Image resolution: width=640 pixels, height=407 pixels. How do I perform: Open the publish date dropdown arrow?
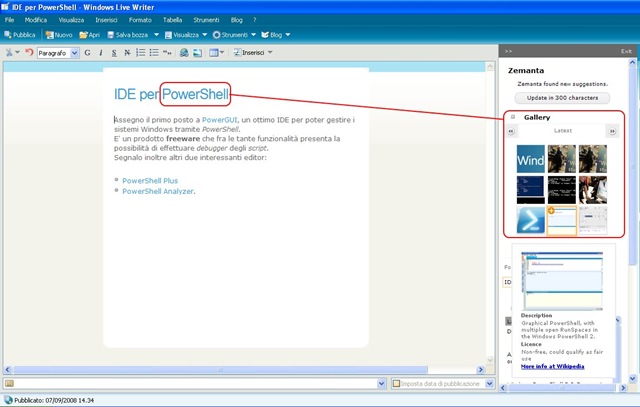pyautogui.click(x=489, y=384)
